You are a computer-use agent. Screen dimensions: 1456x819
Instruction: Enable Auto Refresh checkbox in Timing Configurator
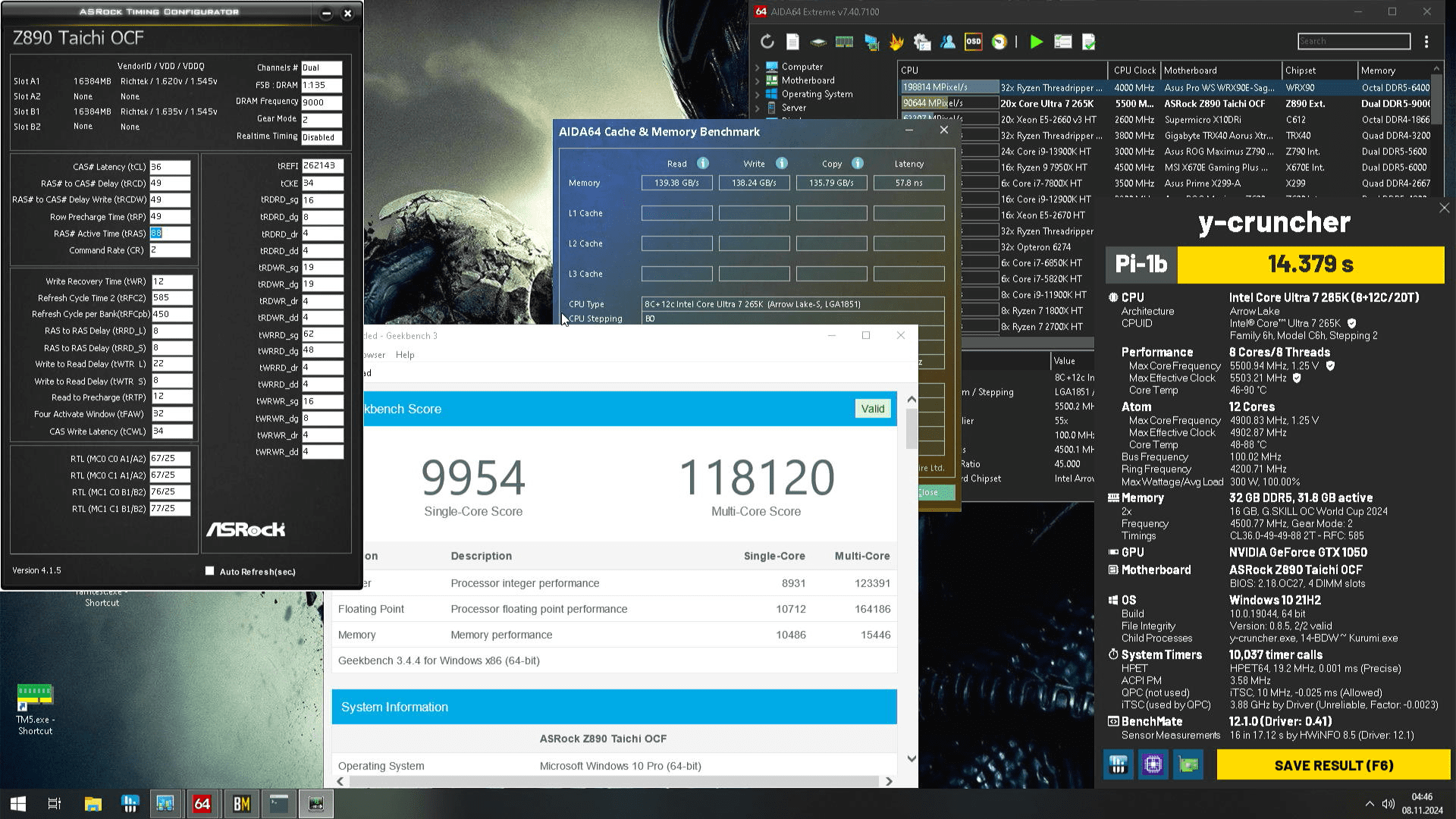click(210, 571)
